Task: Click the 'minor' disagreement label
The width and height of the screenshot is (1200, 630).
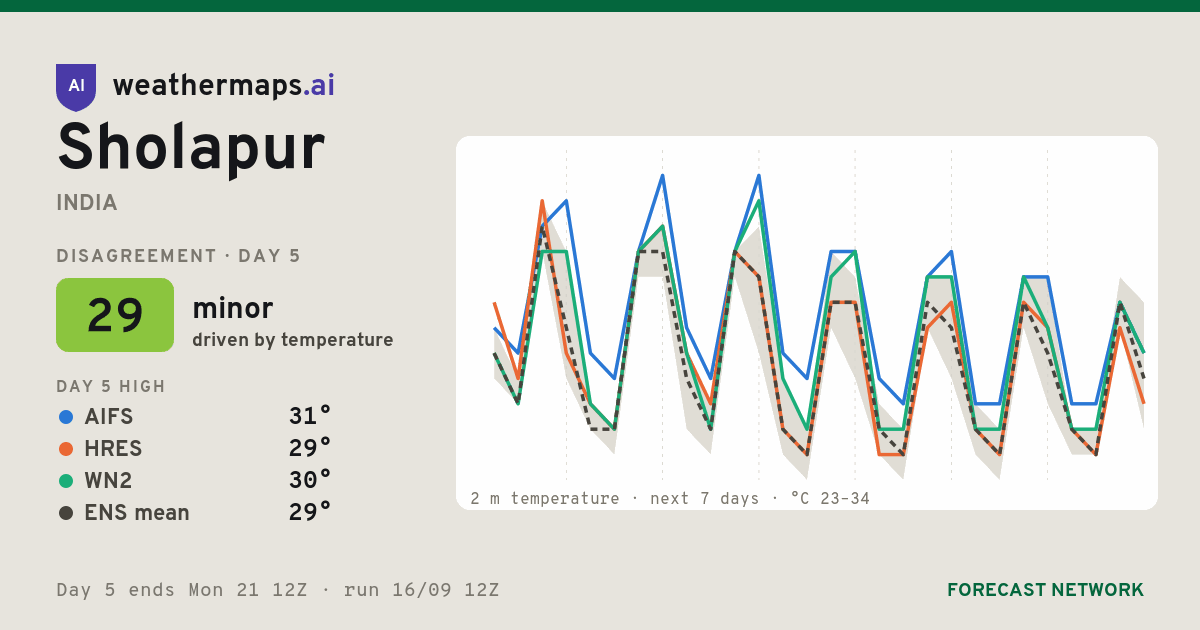Action: coord(232,308)
